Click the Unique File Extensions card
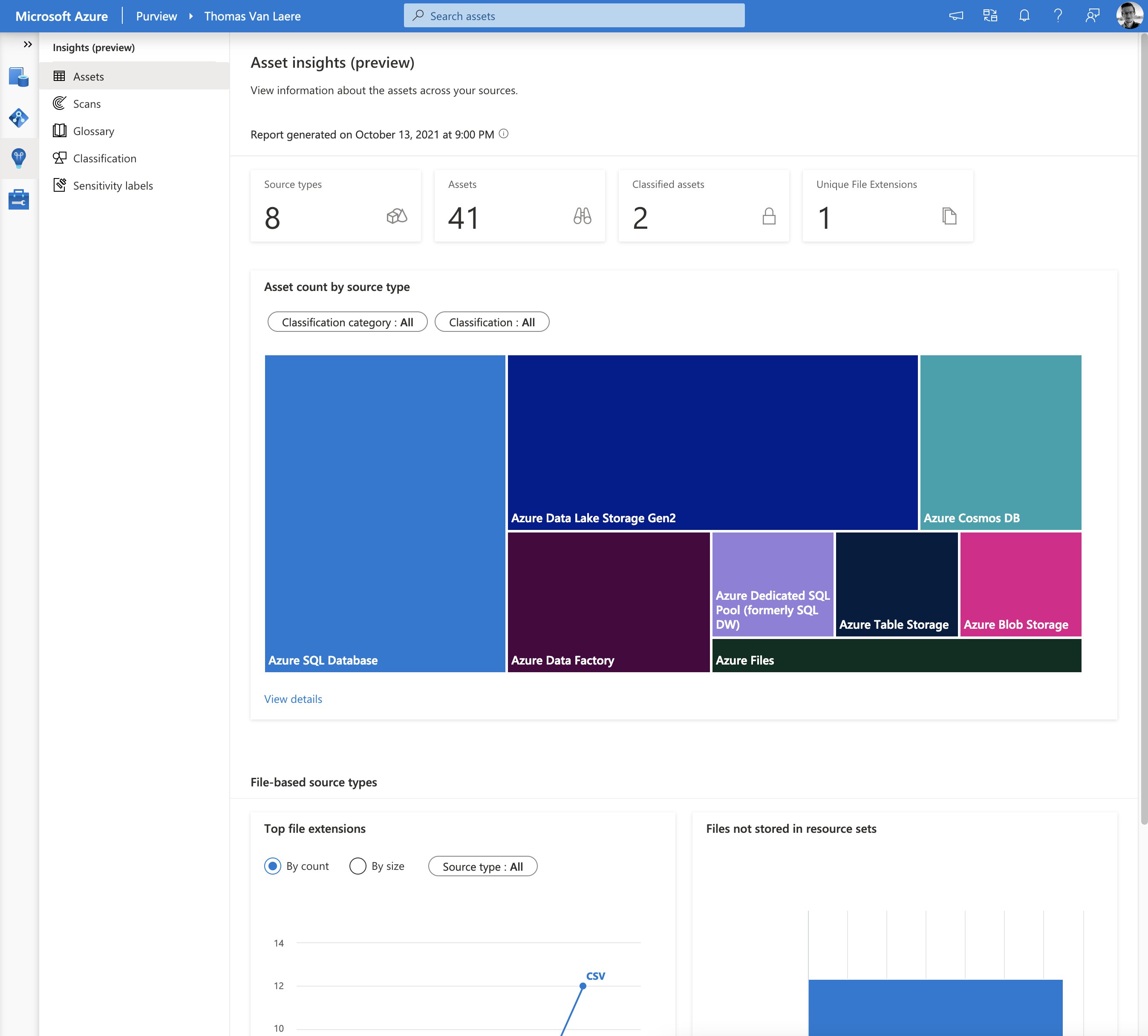Screen dimensions: 1148x1036 pos(888,205)
